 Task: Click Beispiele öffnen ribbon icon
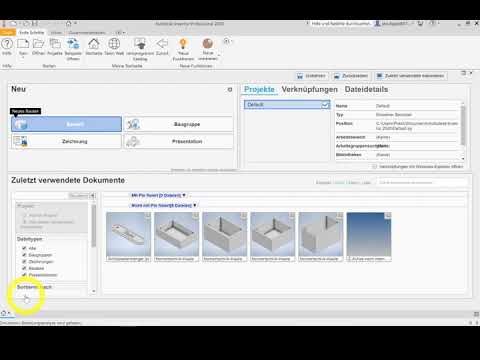pyautogui.click(x=73, y=44)
